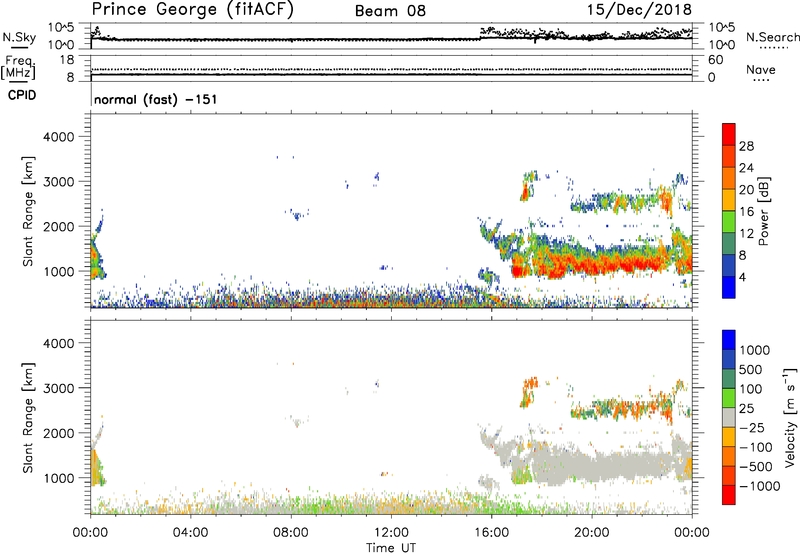Image resolution: width=800 pixels, height=554 pixels.
Task: Click the '16' power scale value
Action: click(x=746, y=212)
